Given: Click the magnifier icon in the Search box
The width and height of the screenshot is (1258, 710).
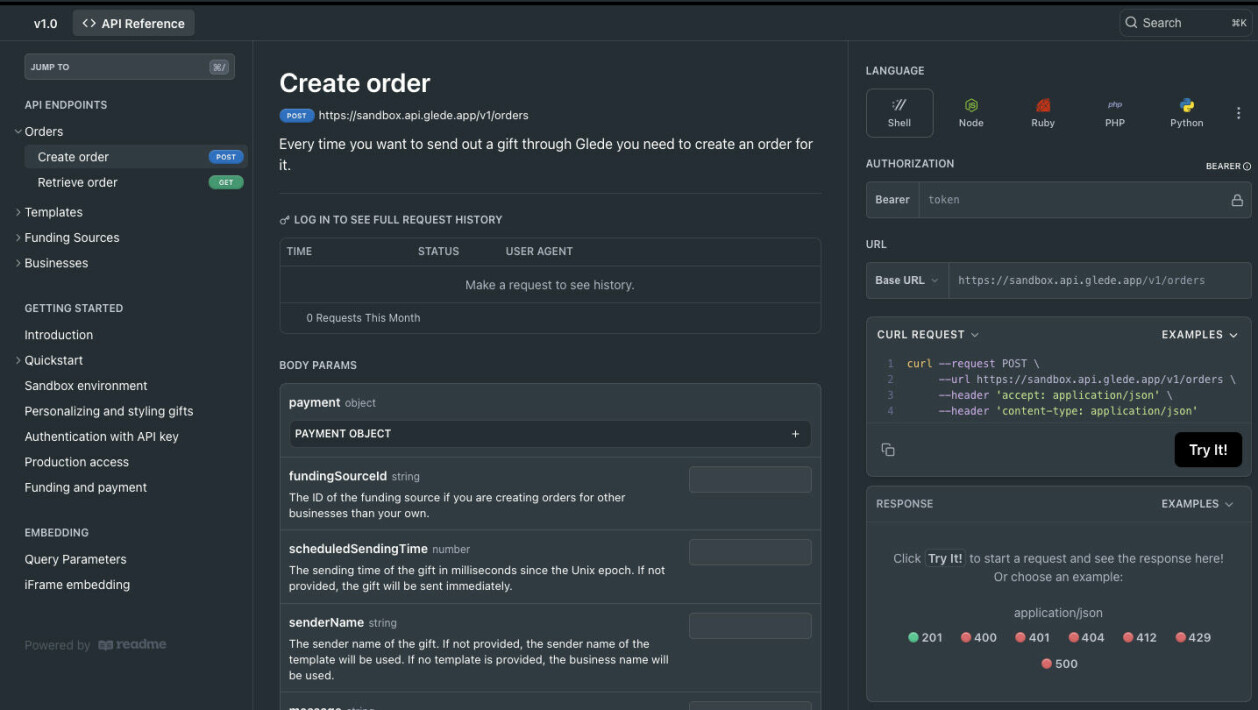Looking at the screenshot, I should (x=1131, y=23).
